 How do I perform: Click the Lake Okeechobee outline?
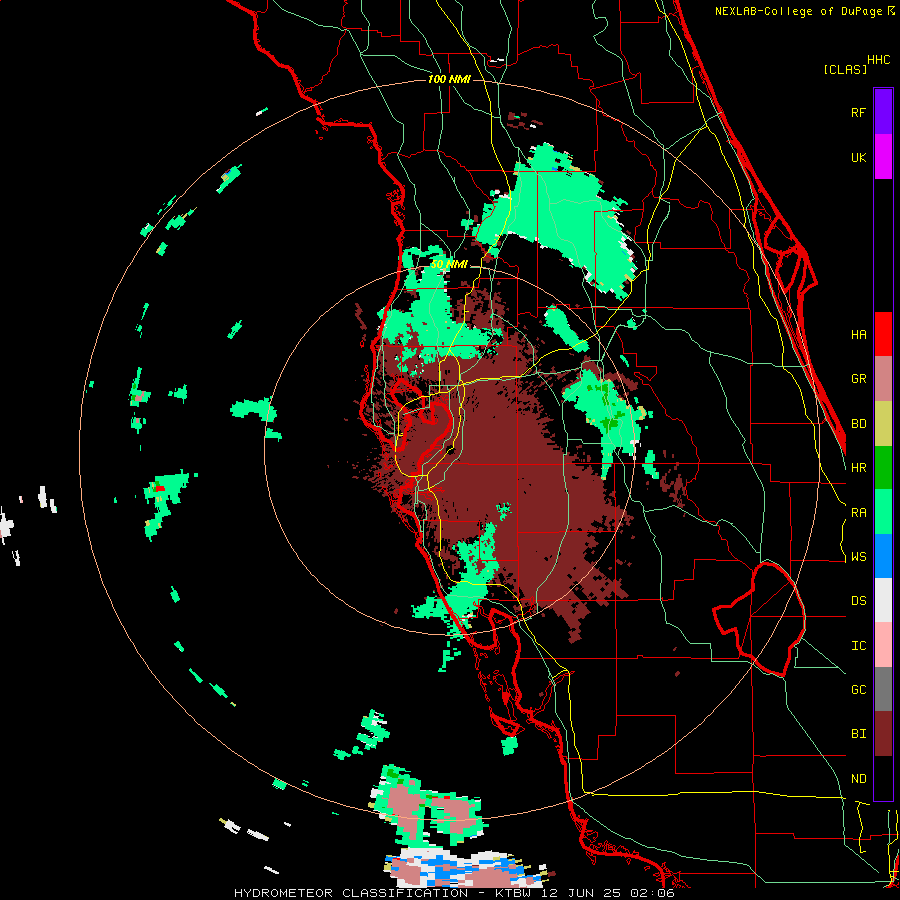point(759,618)
